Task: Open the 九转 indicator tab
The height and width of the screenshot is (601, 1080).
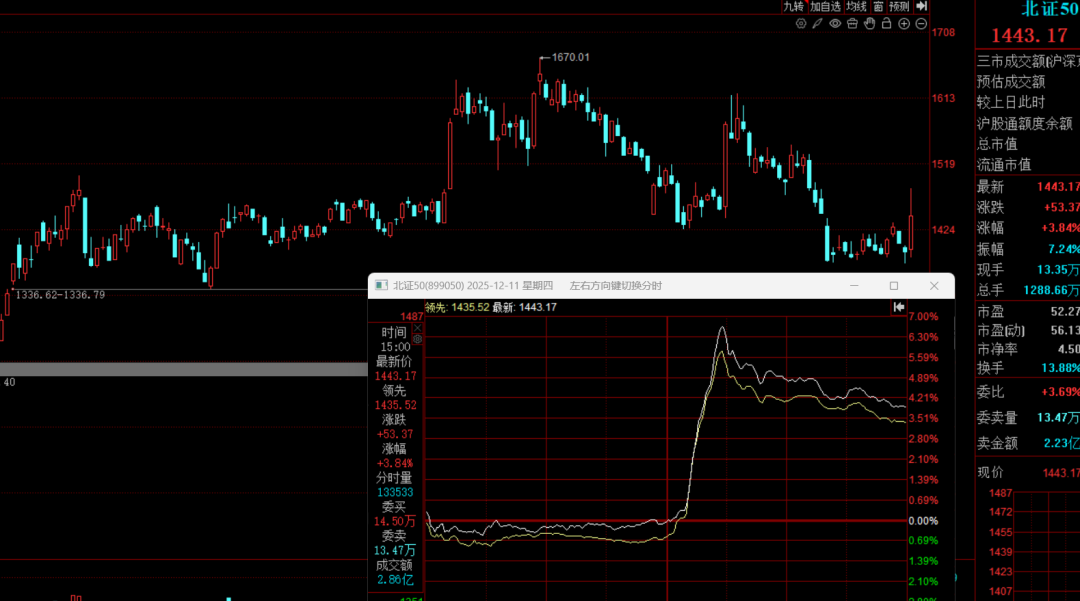Action: click(793, 6)
